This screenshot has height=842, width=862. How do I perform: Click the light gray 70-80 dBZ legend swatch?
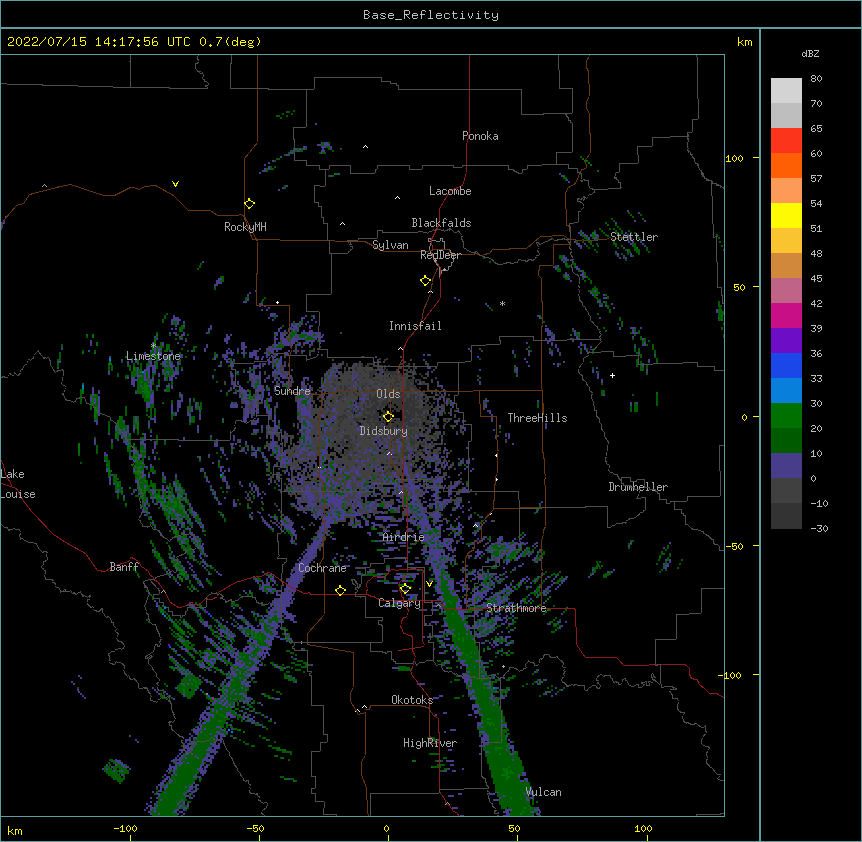click(x=786, y=91)
